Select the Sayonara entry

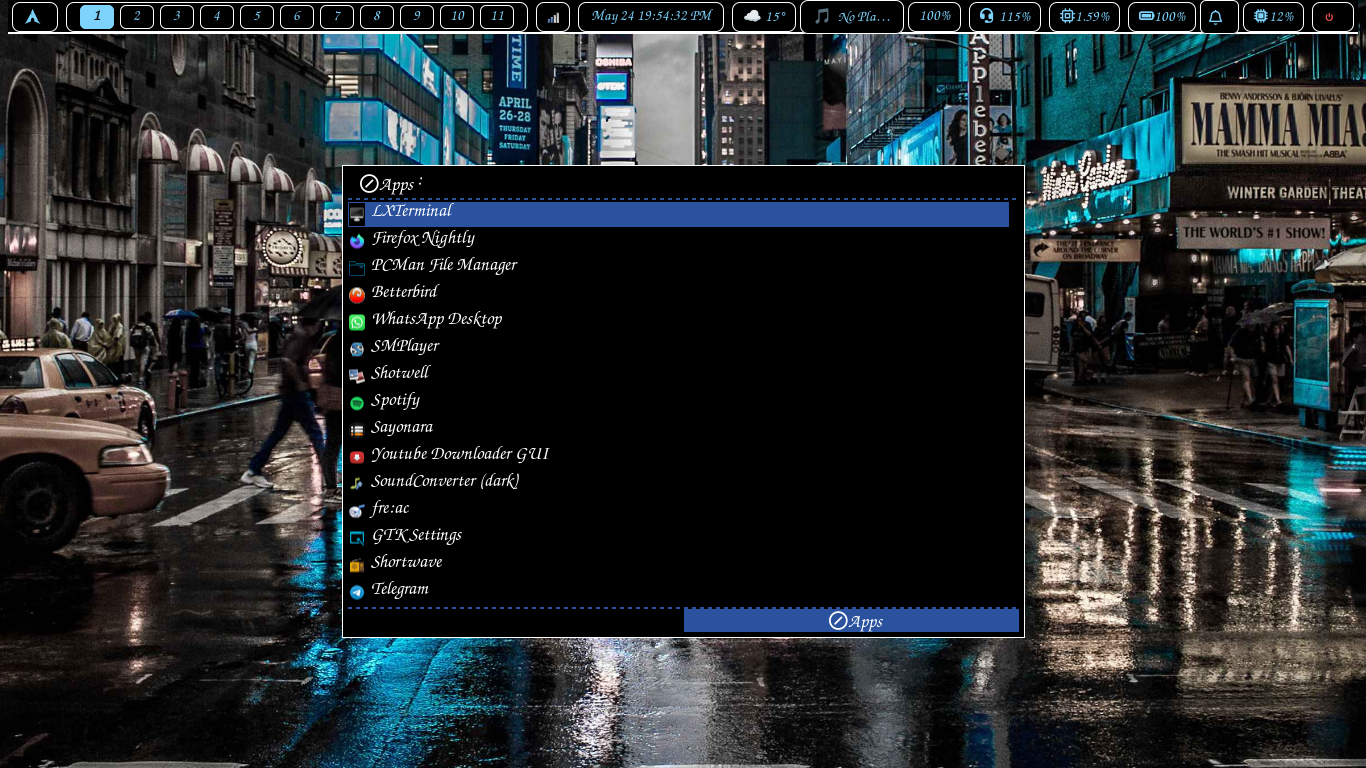coord(678,430)
